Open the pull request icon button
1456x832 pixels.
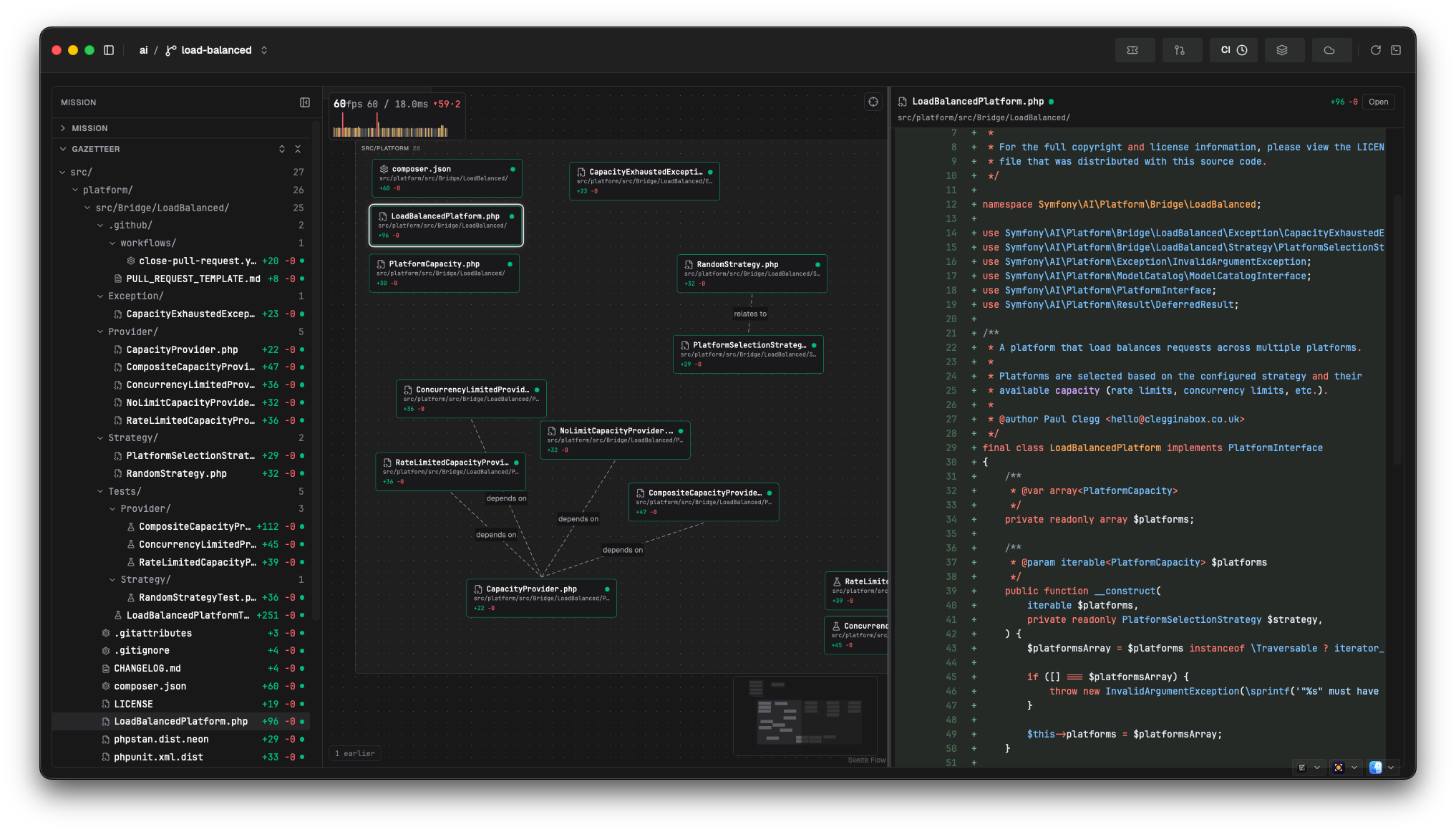[1182, 50]
